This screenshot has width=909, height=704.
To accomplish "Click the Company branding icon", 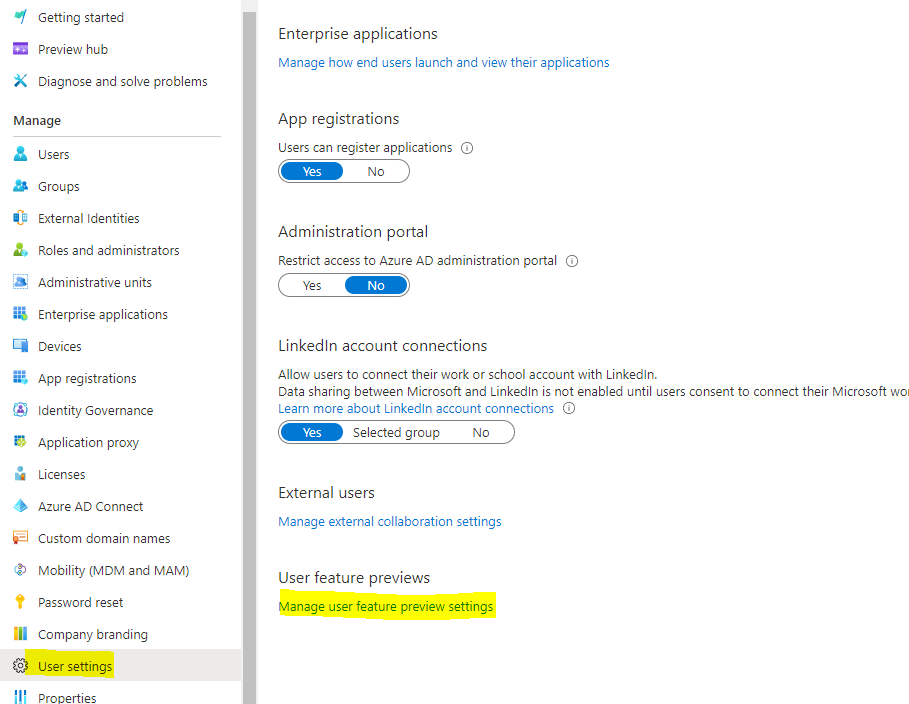I will (20, 634).
